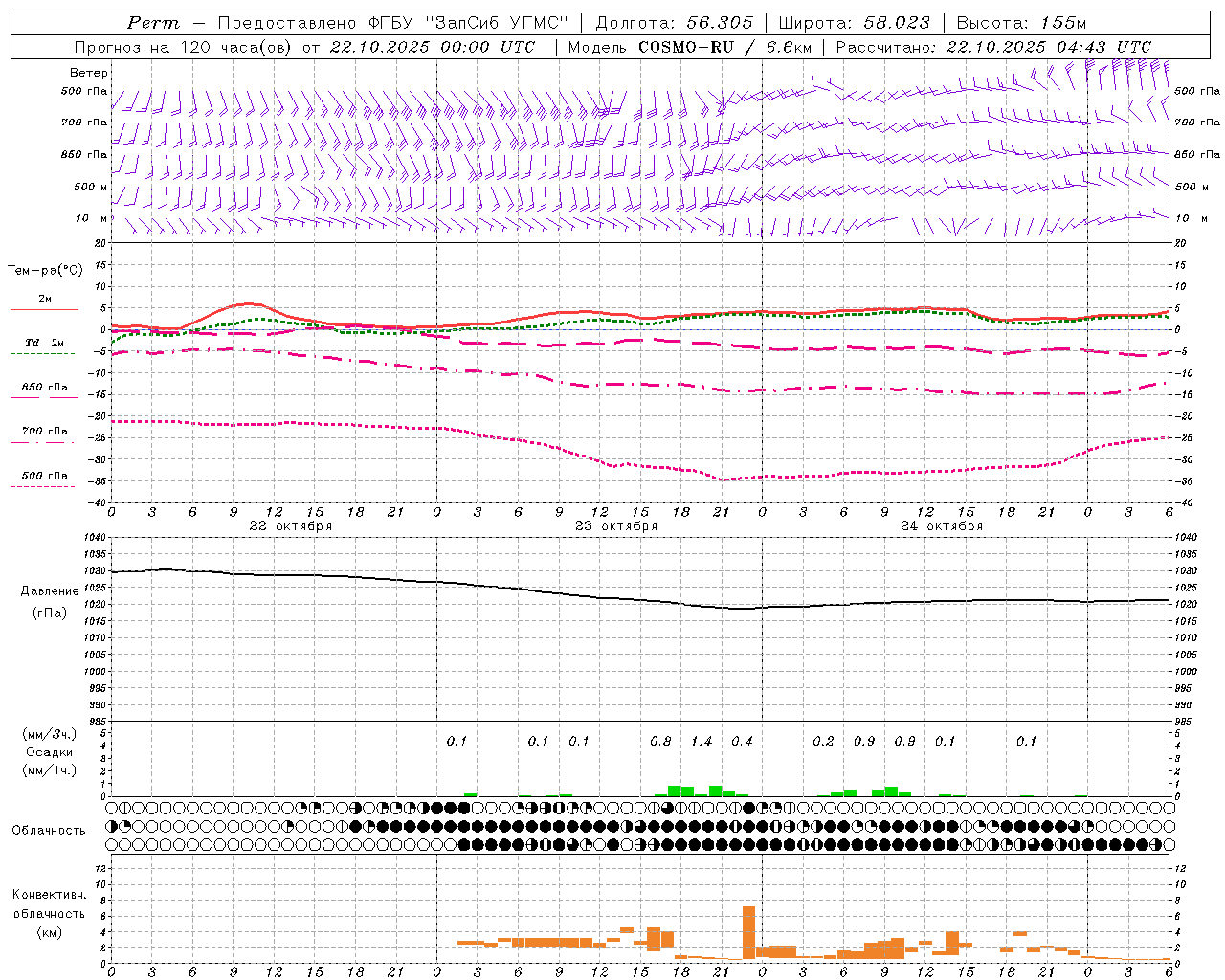Viewport: 1225px width, 980px height.
Task: Click the "-40" value on left temperature axis
Action: pos(99,502)
